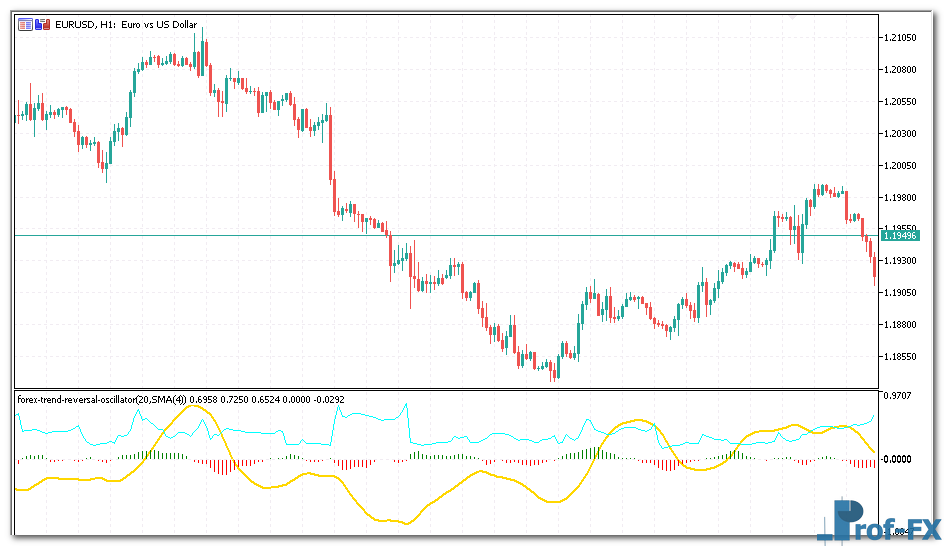Click the 1.19300 price scale label

[902, 261]
